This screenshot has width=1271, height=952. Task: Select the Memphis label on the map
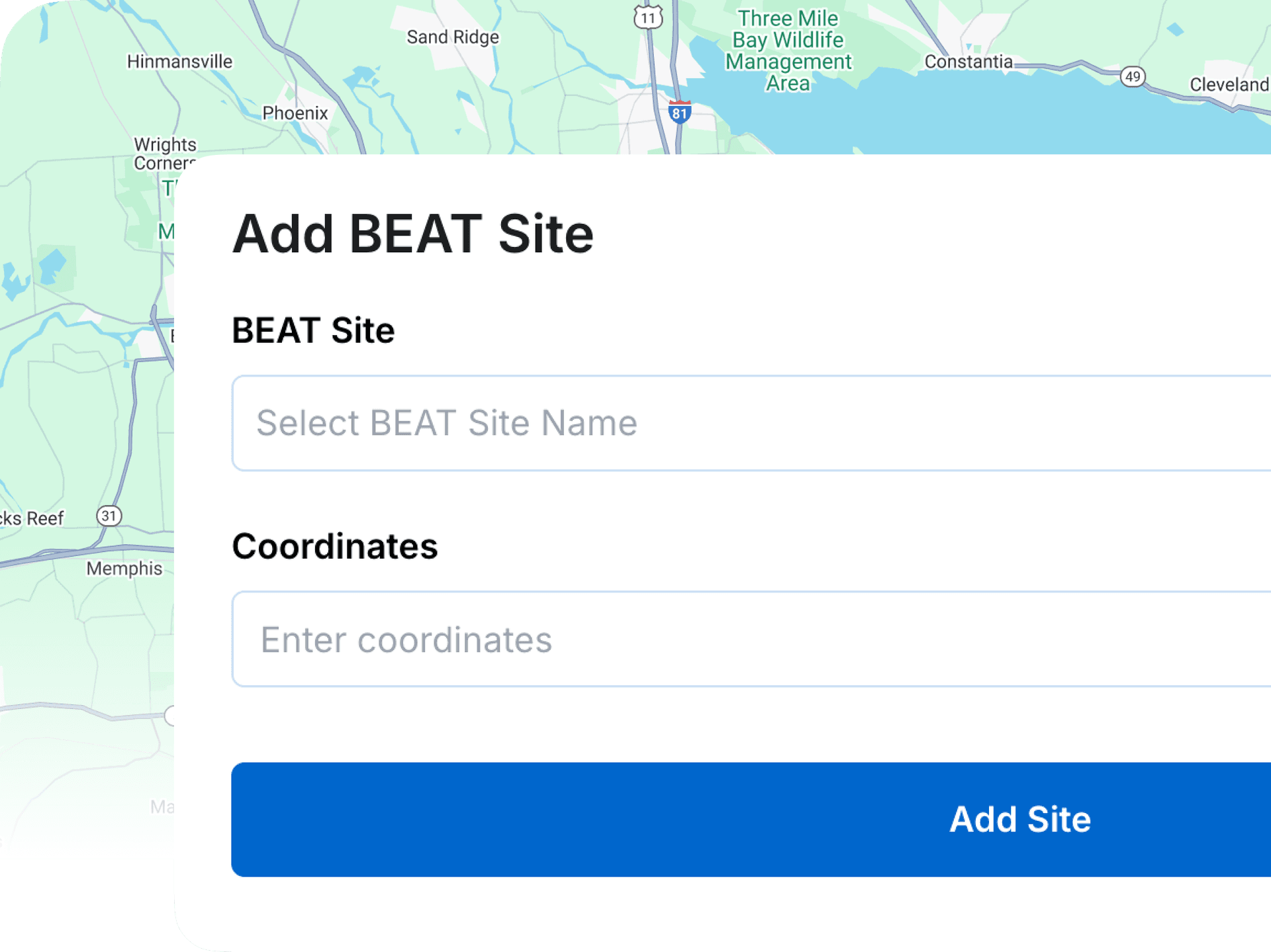pos(125,568)
